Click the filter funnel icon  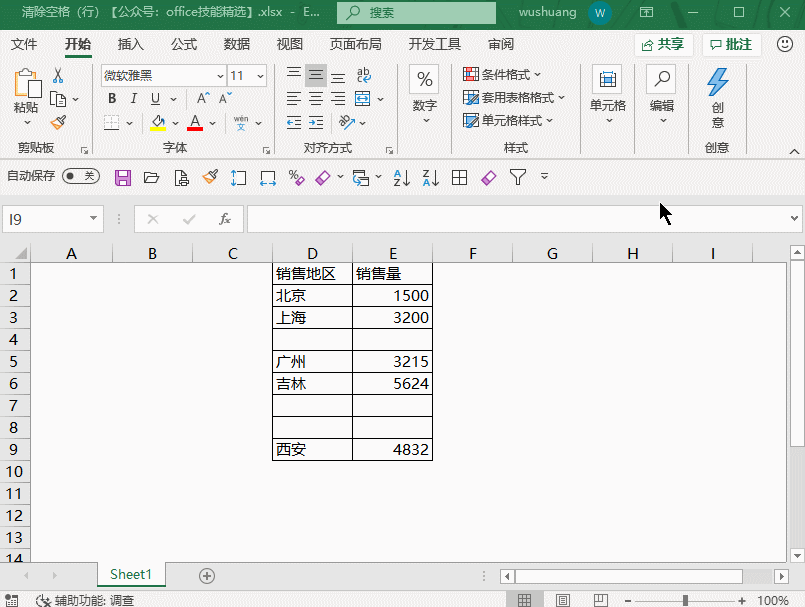518,177
